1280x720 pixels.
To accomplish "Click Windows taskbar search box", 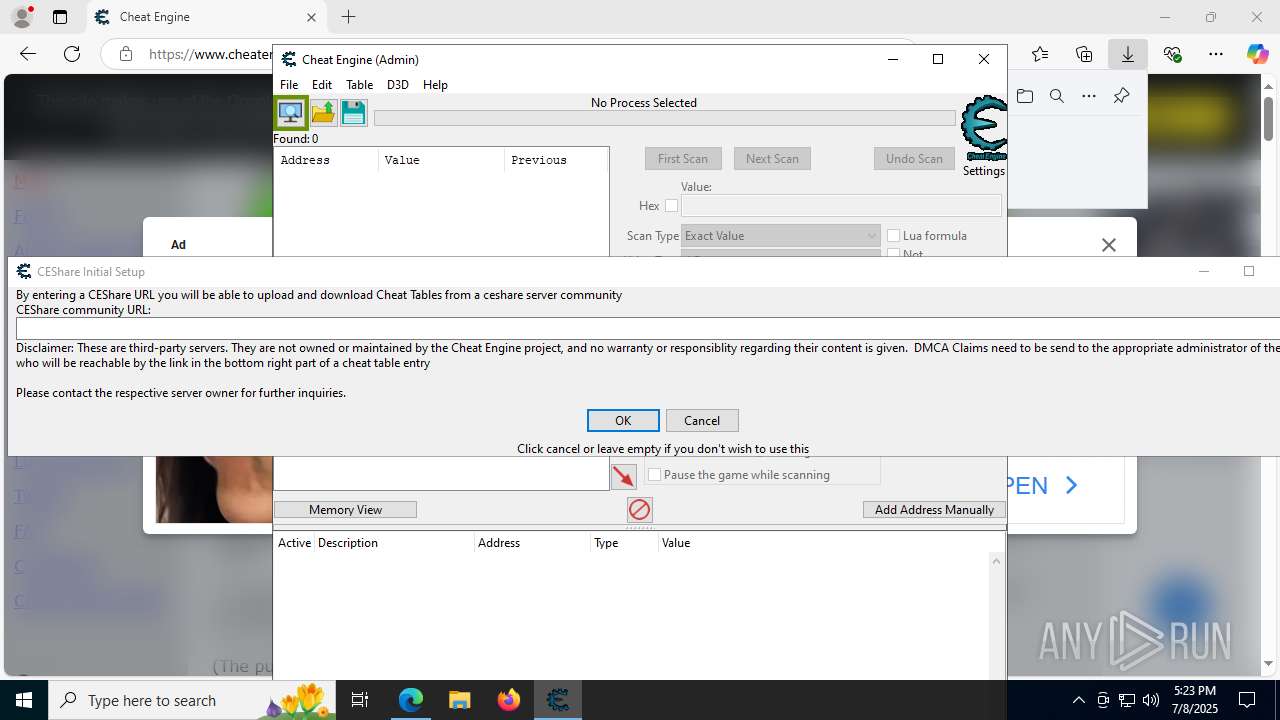I will click(193, 700).
